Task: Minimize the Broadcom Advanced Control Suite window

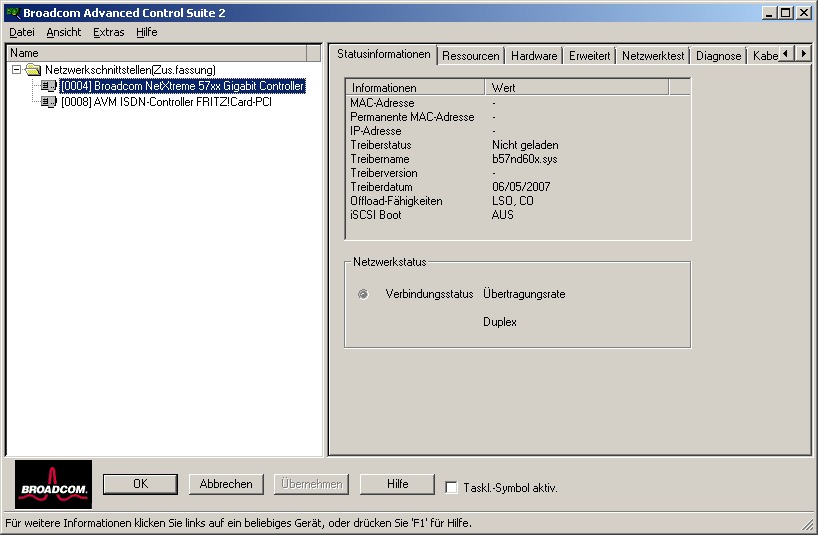Action: [x=768, y=13]
